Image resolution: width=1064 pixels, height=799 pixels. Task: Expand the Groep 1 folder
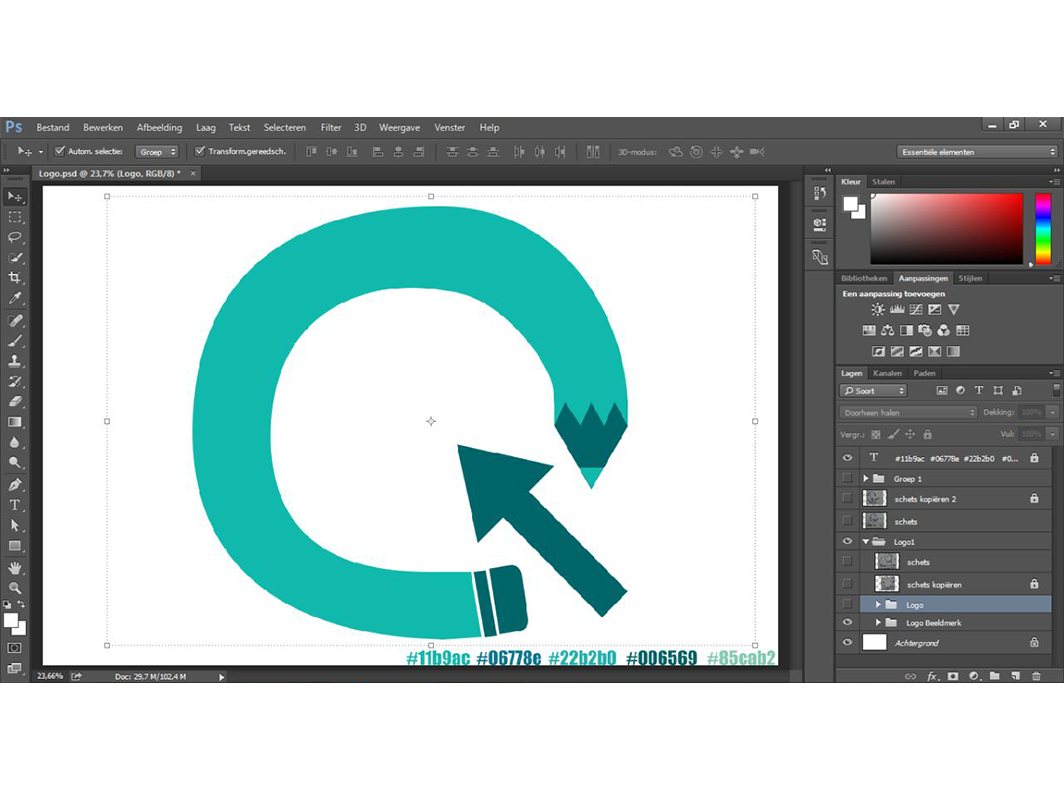tap(866, 479)
